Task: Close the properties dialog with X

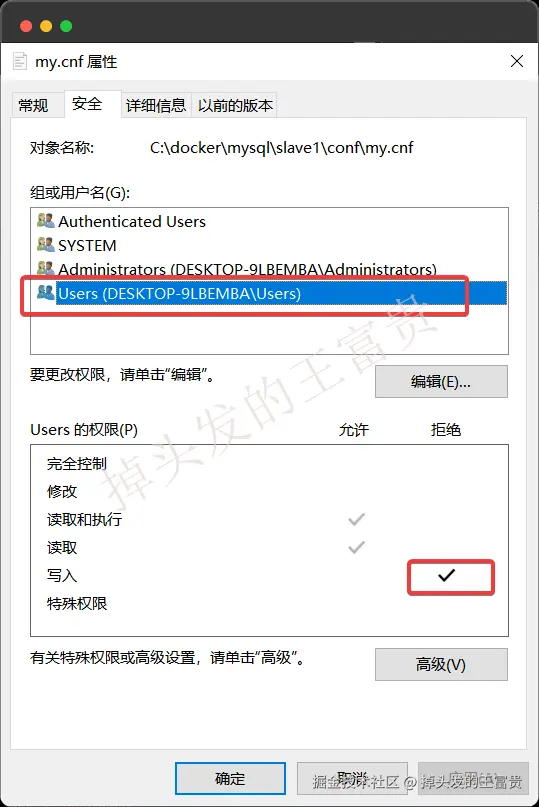Action: coord(517,61)
